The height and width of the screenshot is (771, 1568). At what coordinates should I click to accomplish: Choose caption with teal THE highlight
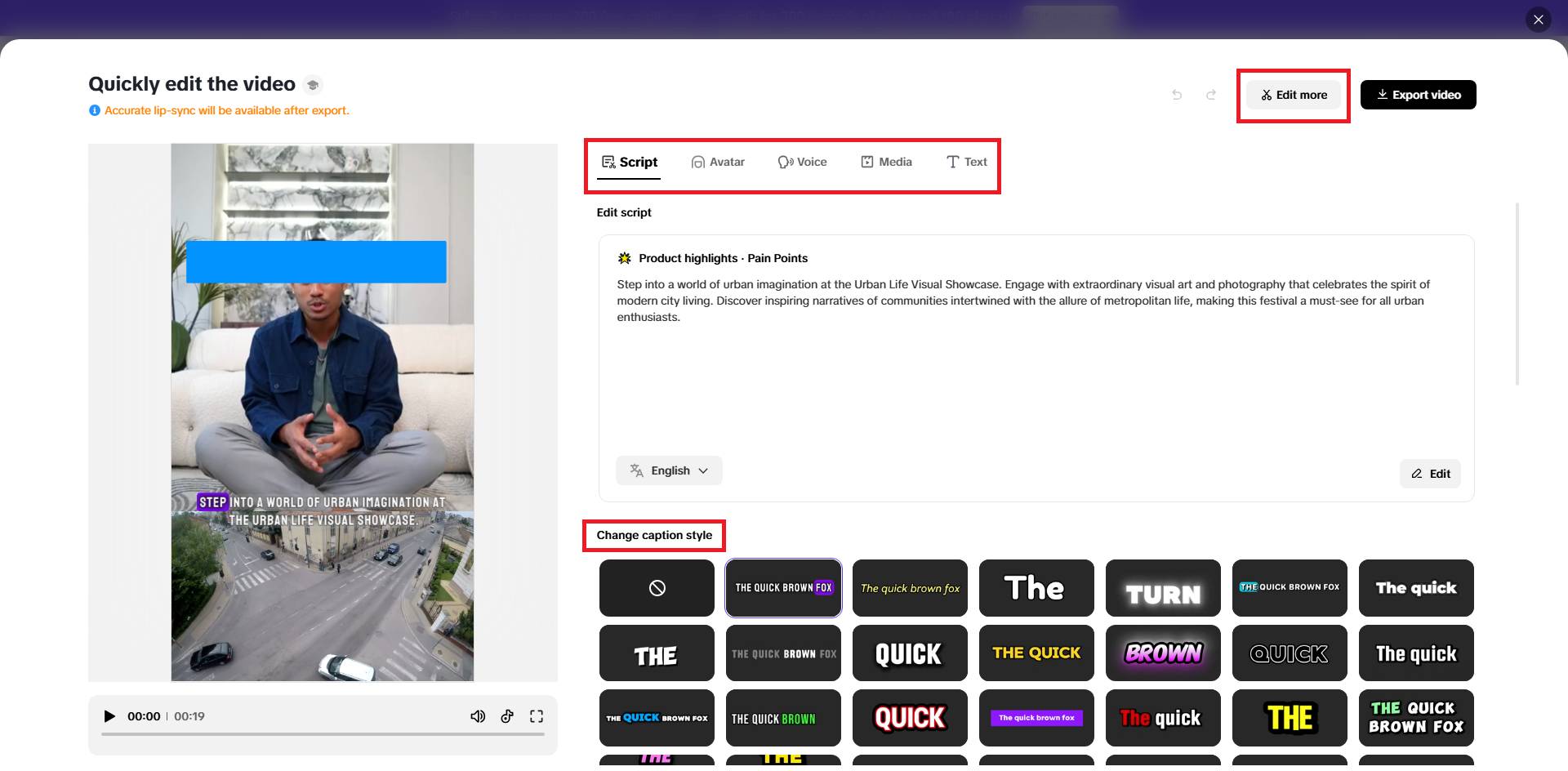click(x=1290, y=588)
